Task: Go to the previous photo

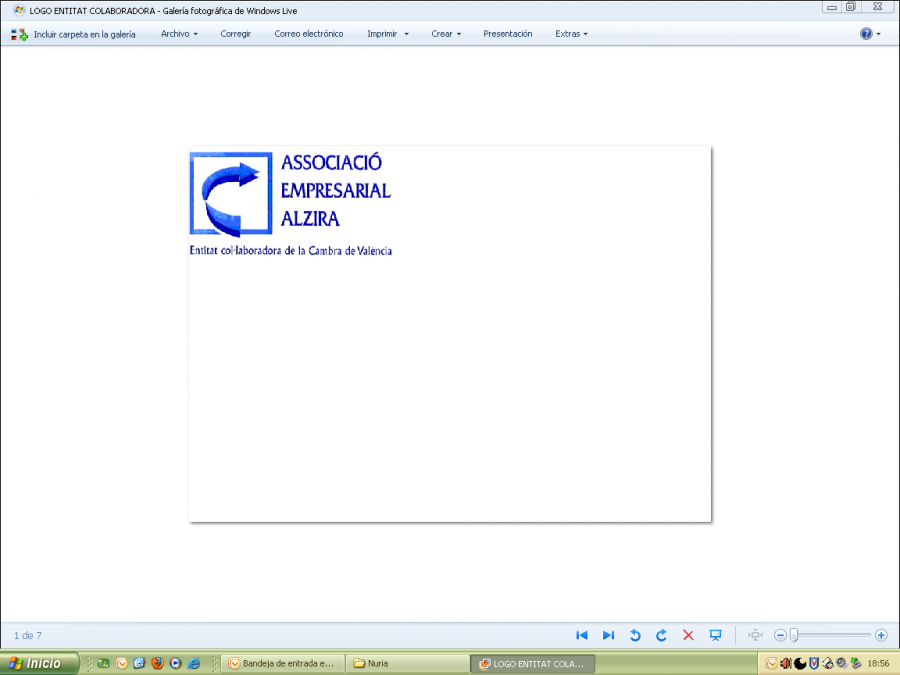Action: pos(581,635)
